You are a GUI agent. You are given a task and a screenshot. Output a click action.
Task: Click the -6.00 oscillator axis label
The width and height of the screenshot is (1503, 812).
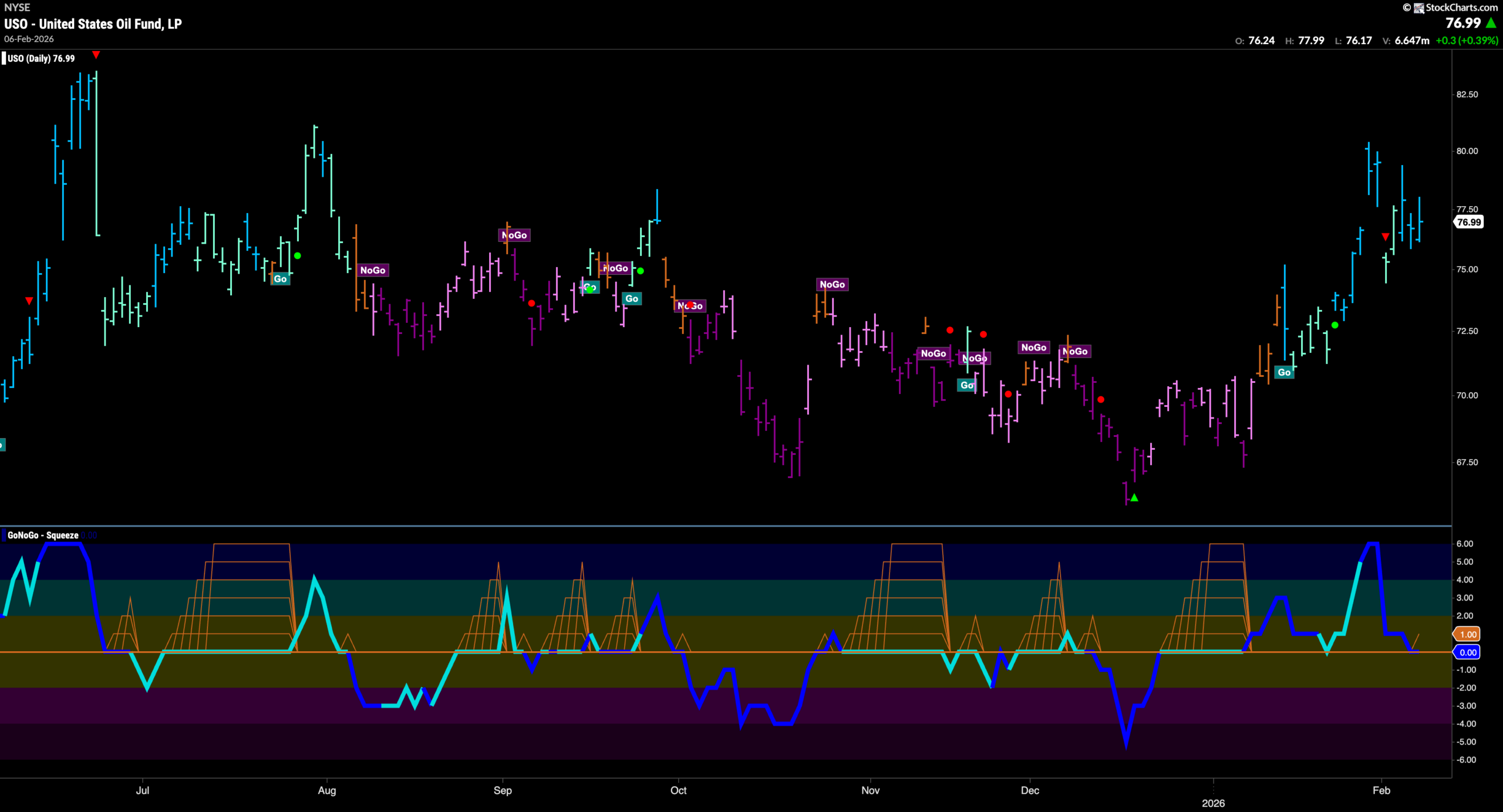click(x=1466, y=760)
